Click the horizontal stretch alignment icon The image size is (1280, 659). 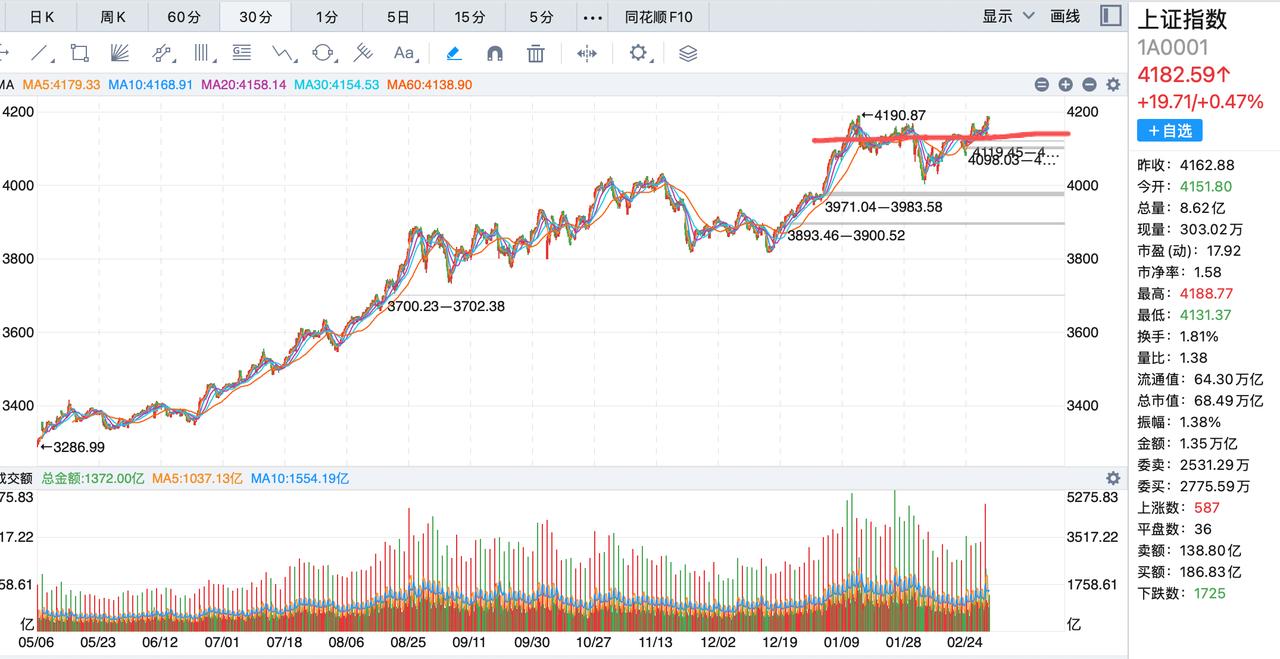pyautogui.click(x=587, y=53)
